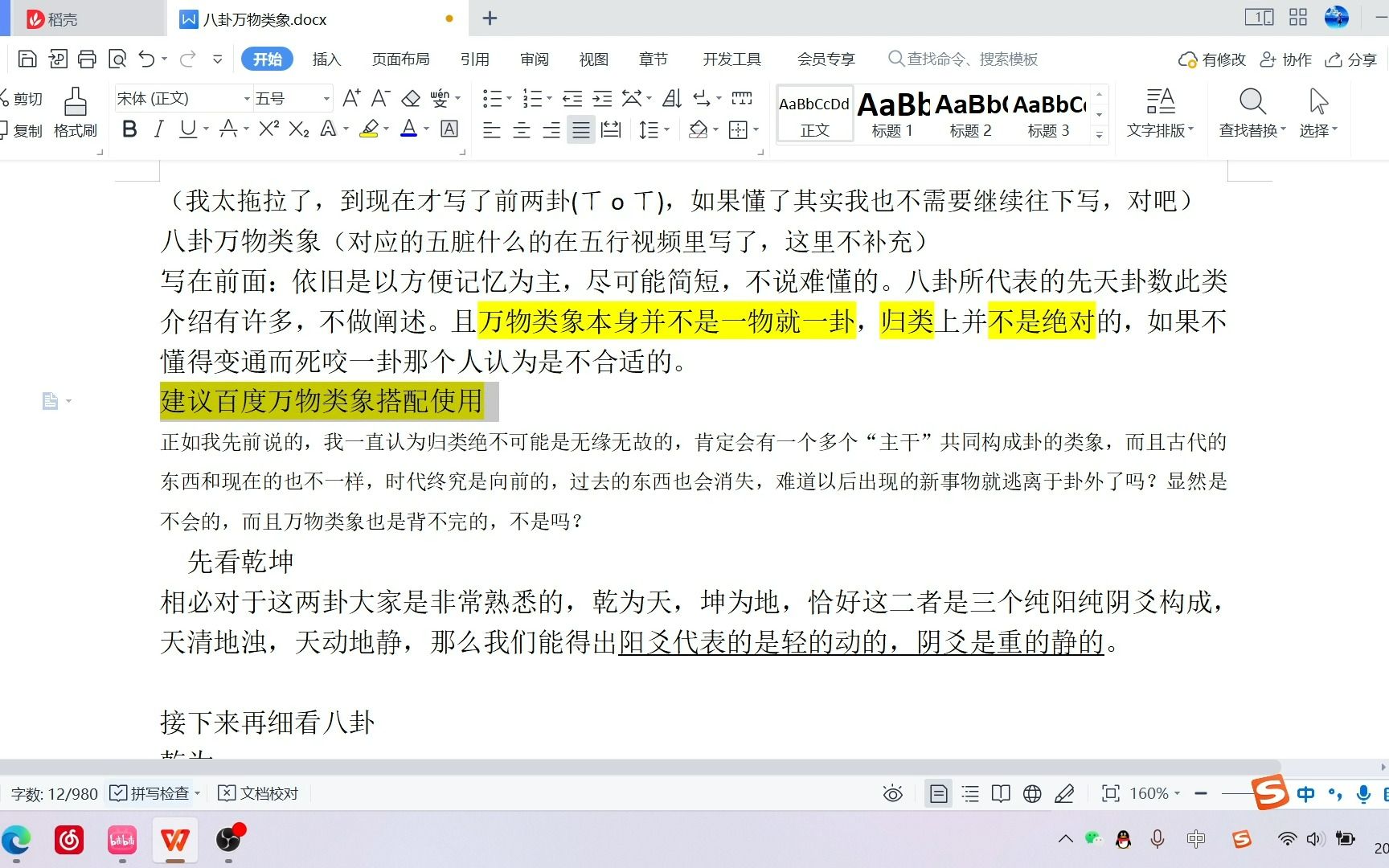Toggle strikethrough formatting
The height and width of the screenshot is (868, 1389).
[x=228, y=129]
